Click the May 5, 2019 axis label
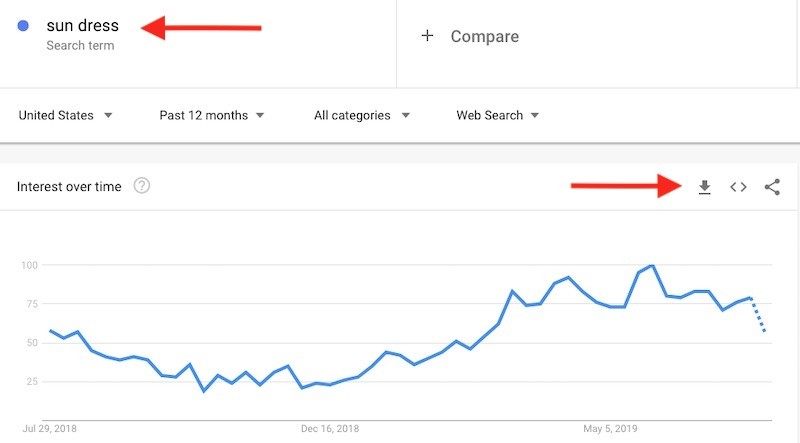The width and height of the screenshot is (800, 443). coord(610,429)
